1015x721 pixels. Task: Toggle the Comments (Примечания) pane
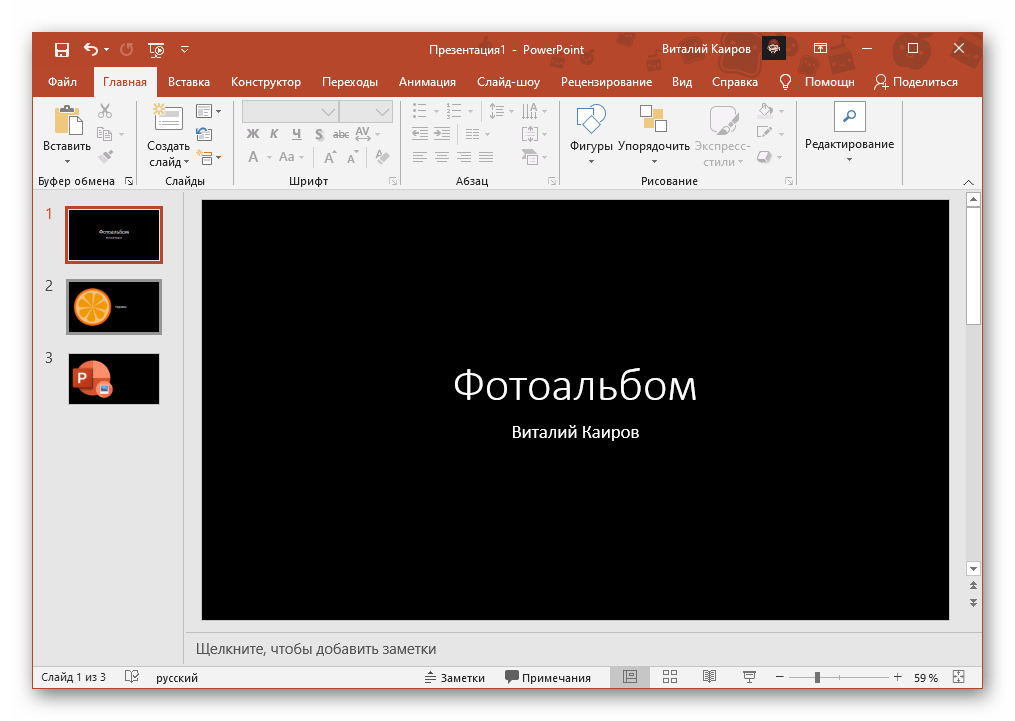coord(548,677)
